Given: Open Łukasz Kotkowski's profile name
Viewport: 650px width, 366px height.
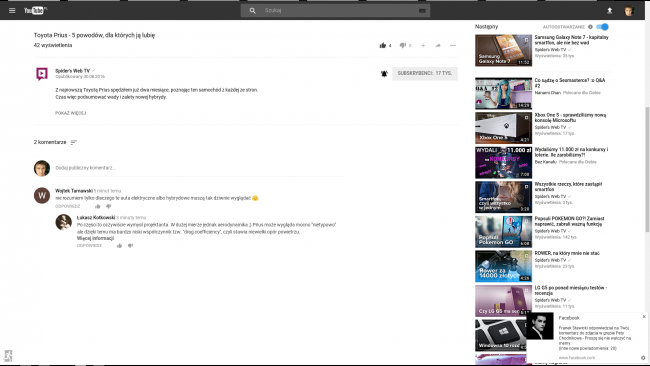Looking at the screenshot, I should click(96, 217).
